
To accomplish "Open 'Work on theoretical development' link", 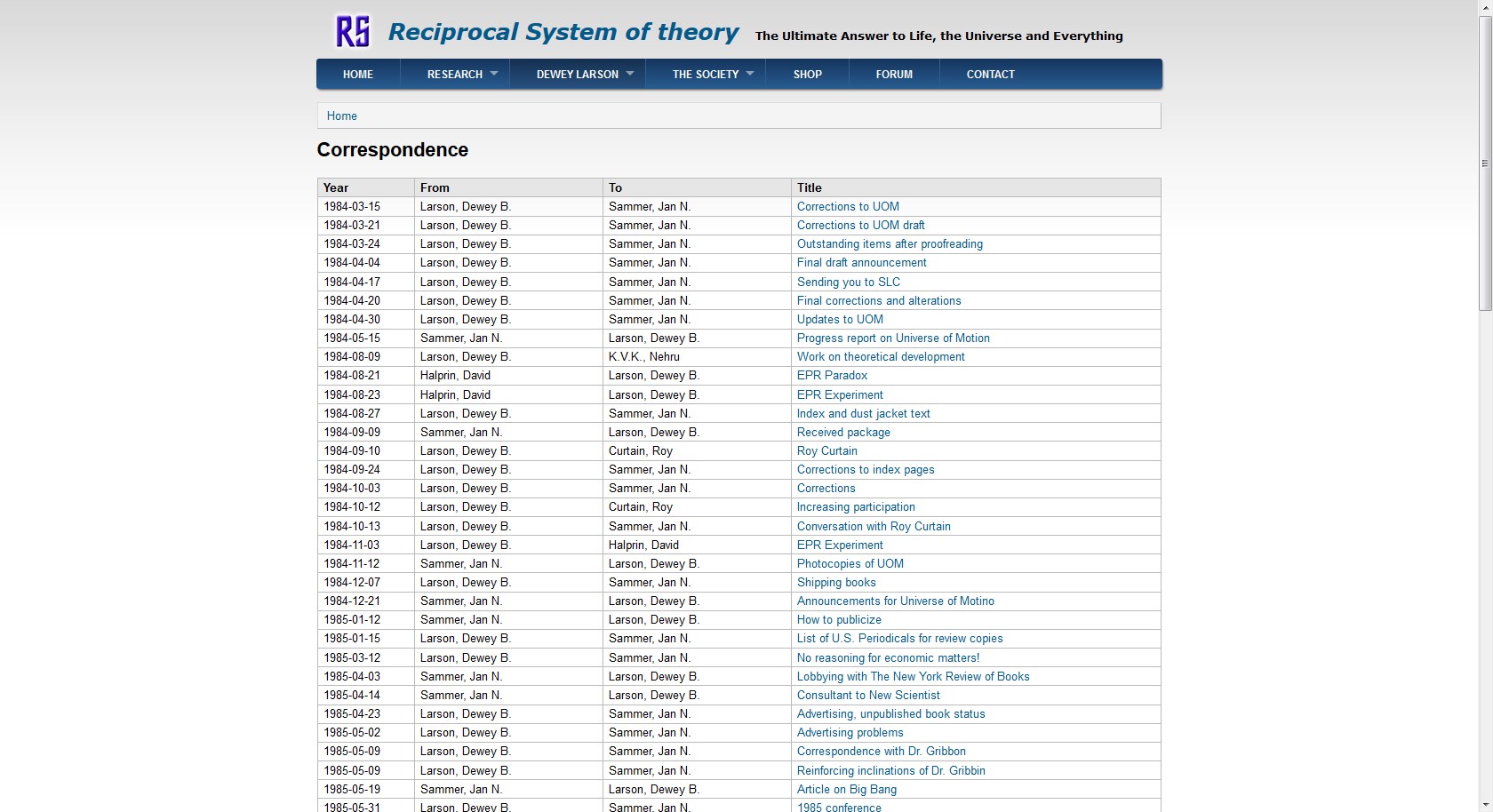I will 881,357.
